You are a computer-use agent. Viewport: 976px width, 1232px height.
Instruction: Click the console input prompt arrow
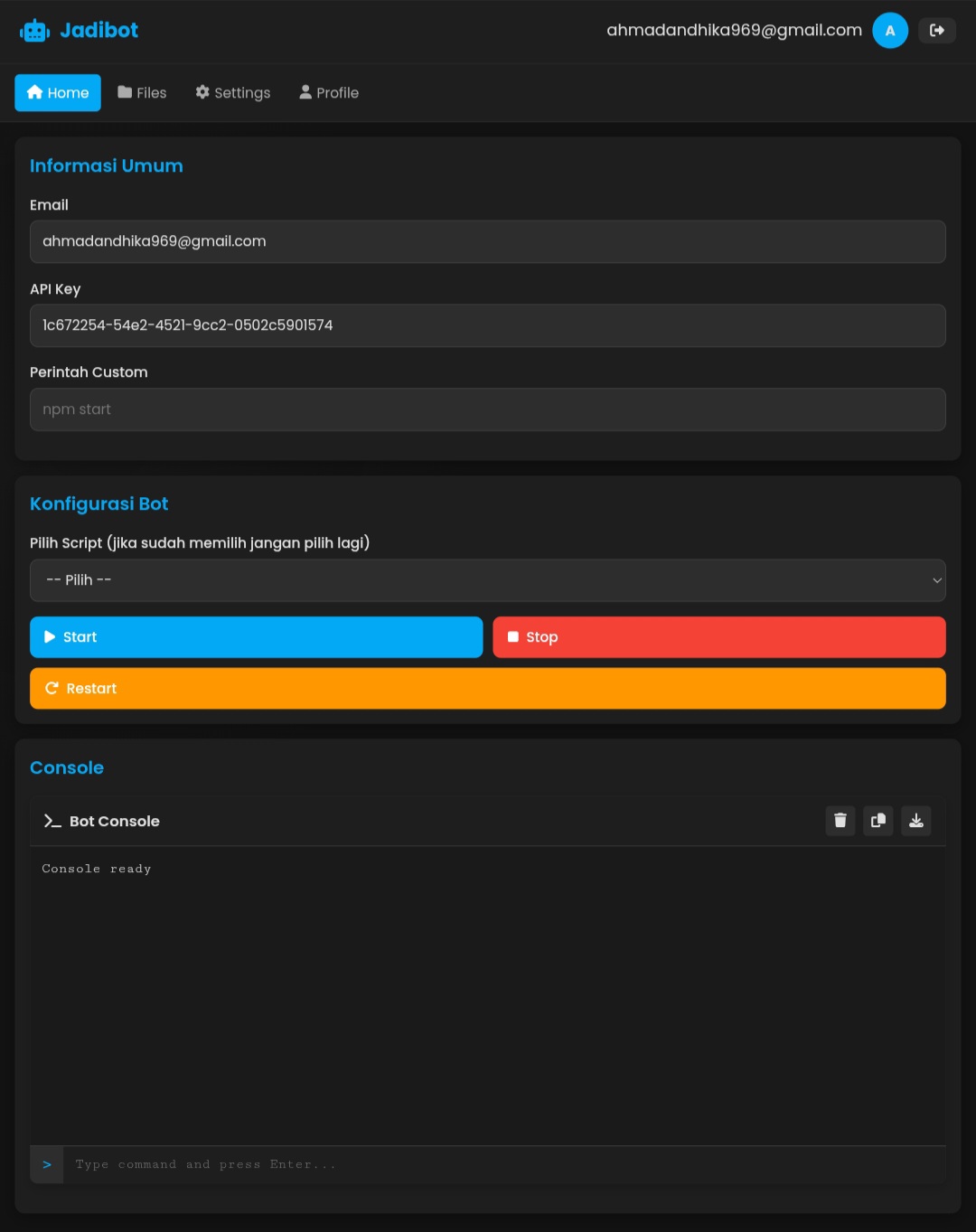pos(47,1165)
